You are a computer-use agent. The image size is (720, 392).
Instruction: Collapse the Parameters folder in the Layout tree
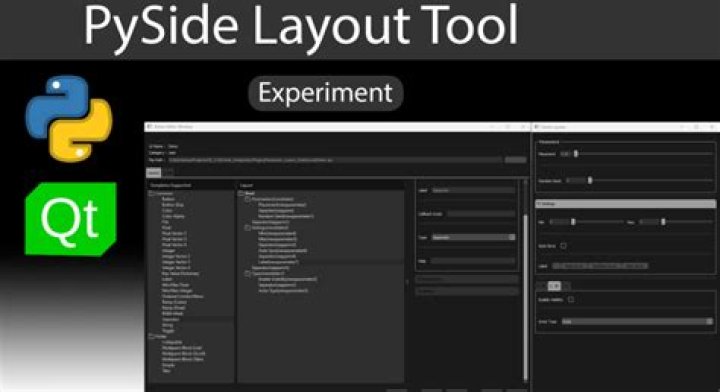248,199
